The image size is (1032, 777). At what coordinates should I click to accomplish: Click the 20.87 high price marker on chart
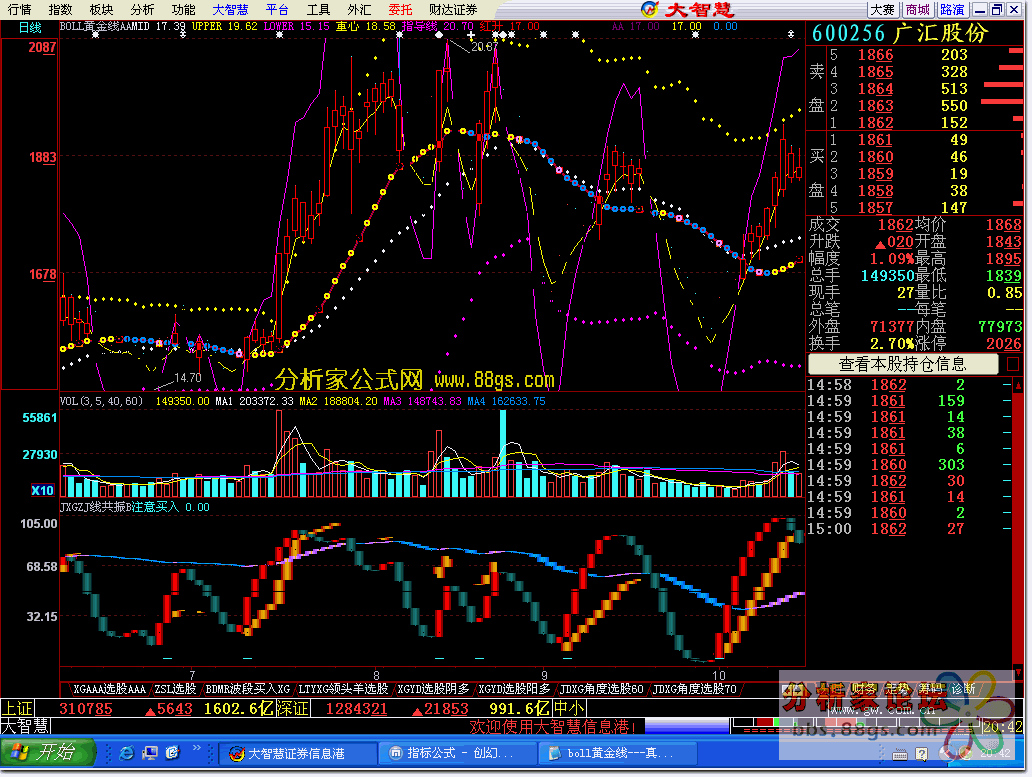tap(484, 47)
